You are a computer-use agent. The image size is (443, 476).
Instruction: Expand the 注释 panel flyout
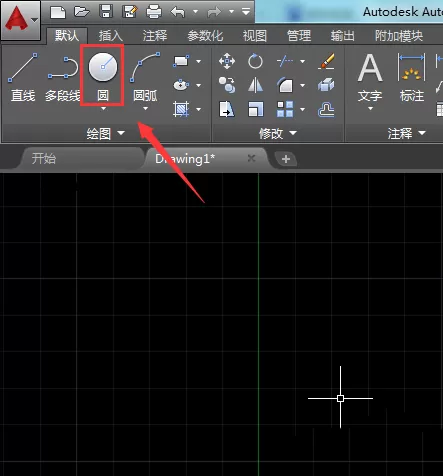click(x=407, y=133)
